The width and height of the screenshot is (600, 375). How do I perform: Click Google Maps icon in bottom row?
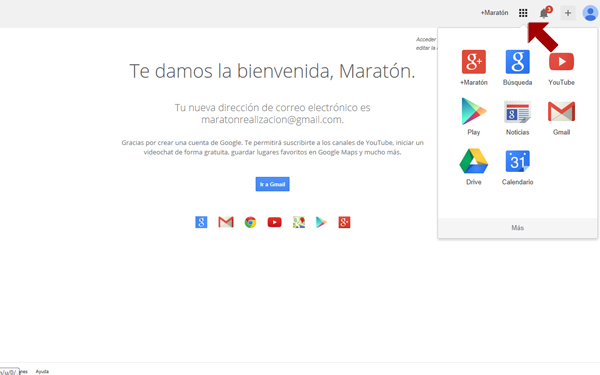[299, 222]
